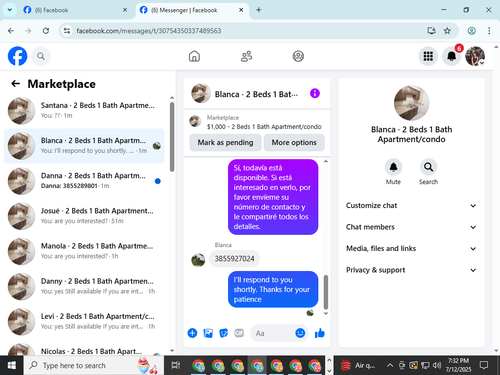
Task: Expand the Chat members section
Action: [x=411, y=227]
